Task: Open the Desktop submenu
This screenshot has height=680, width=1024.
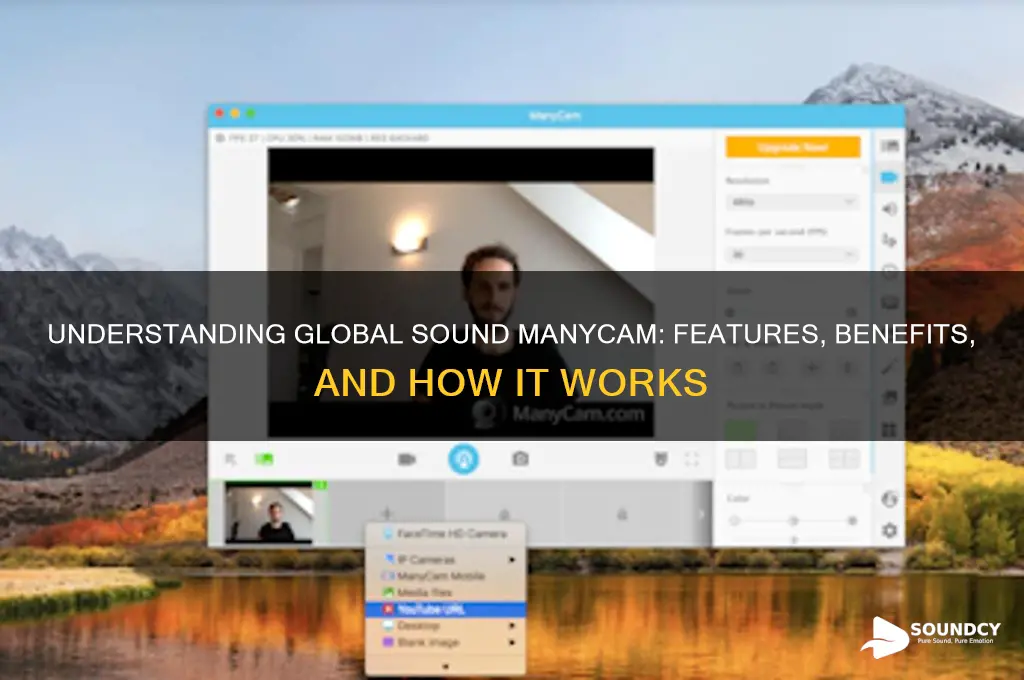Action: tap(445, 626)
